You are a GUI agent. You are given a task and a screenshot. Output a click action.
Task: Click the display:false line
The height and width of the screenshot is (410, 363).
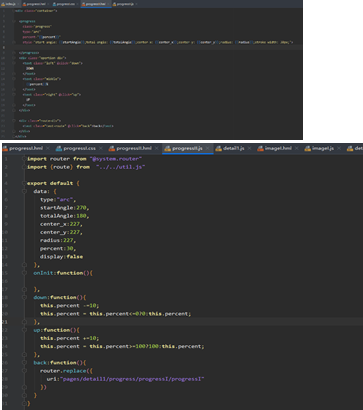point(62,257)
